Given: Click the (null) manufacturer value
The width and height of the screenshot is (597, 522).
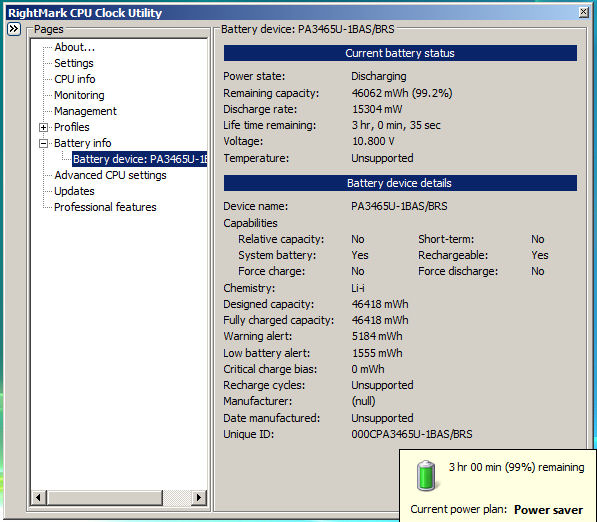Looking at the screenshot, I should tap(363, 401).
